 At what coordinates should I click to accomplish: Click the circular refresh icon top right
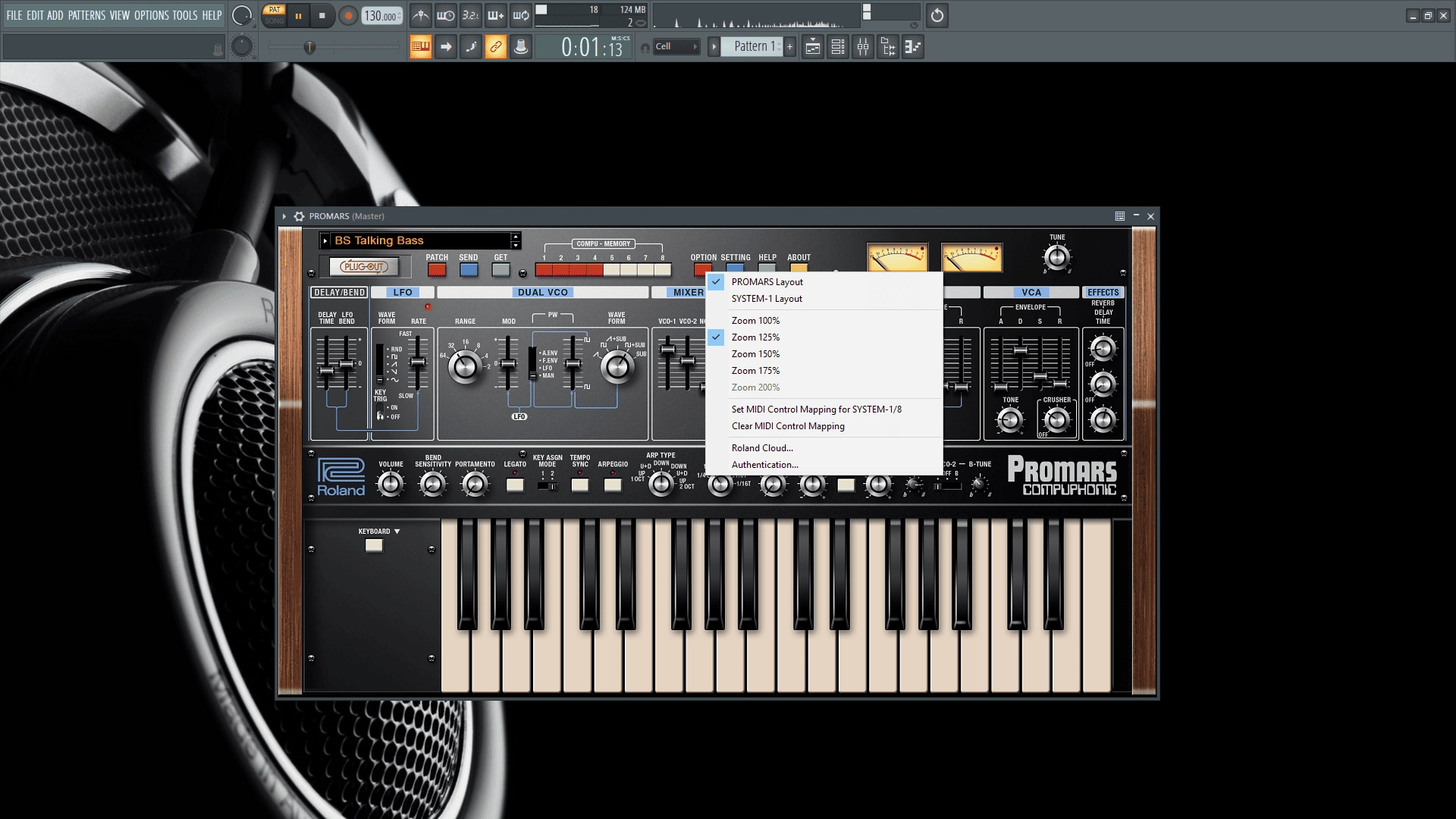click(937, 15)
